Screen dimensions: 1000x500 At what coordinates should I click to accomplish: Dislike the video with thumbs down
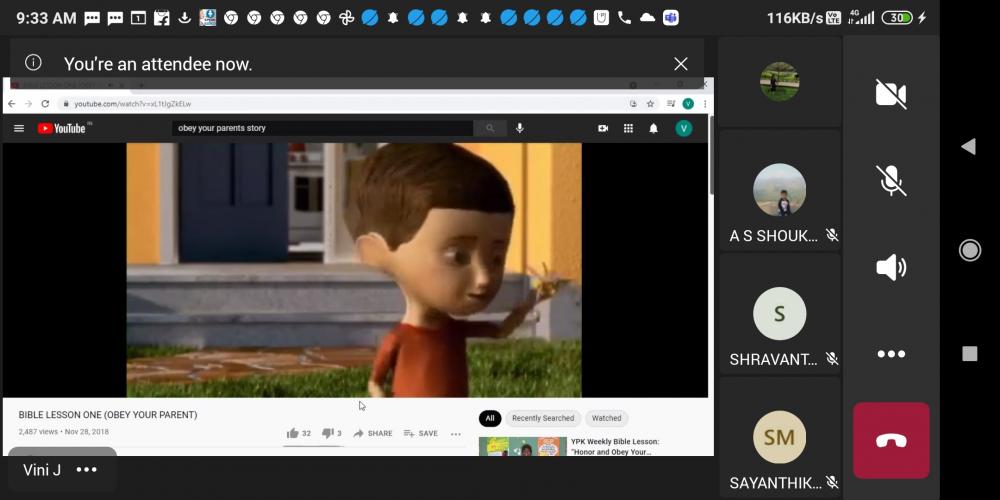click(x=328, y=433)
